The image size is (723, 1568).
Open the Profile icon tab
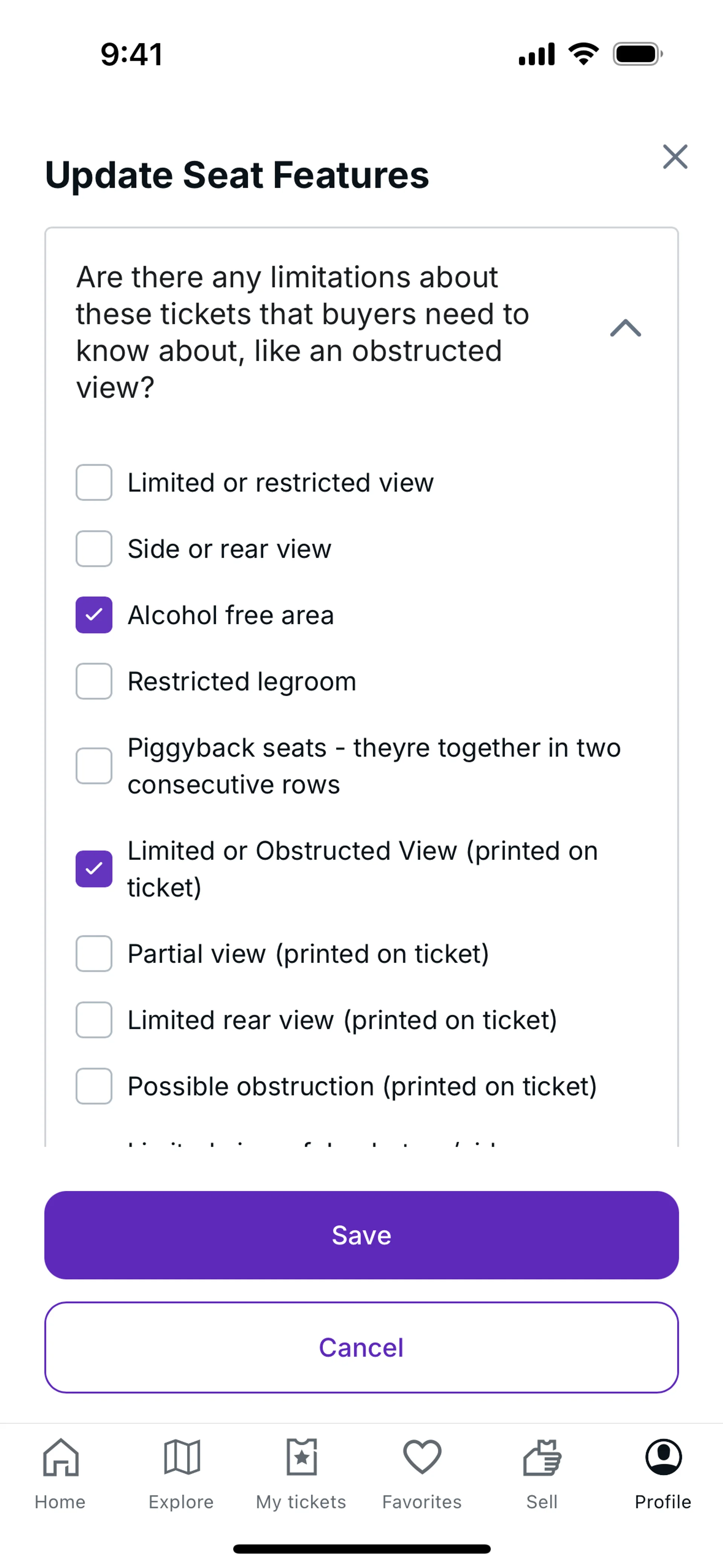(663, 1458)
